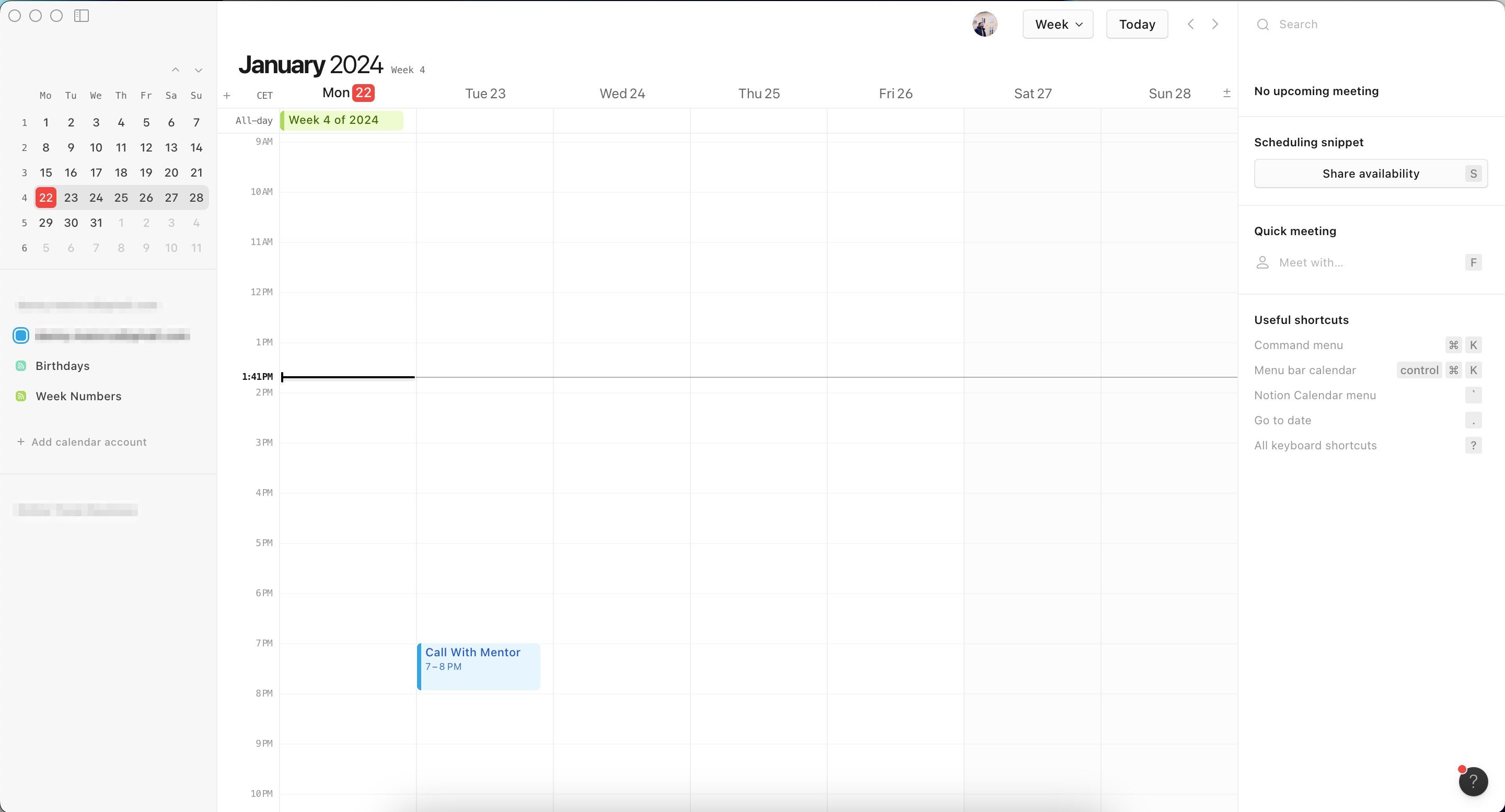Click the profile avatar picture
The width and height of the screenshot is (1505, 812).
pos(985,24)
